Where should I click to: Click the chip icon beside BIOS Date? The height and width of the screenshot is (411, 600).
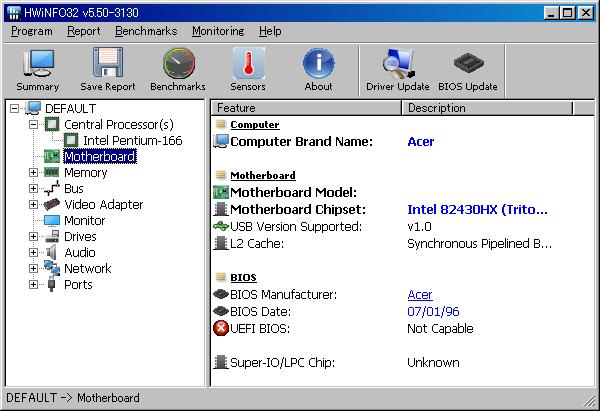point(221,311)
